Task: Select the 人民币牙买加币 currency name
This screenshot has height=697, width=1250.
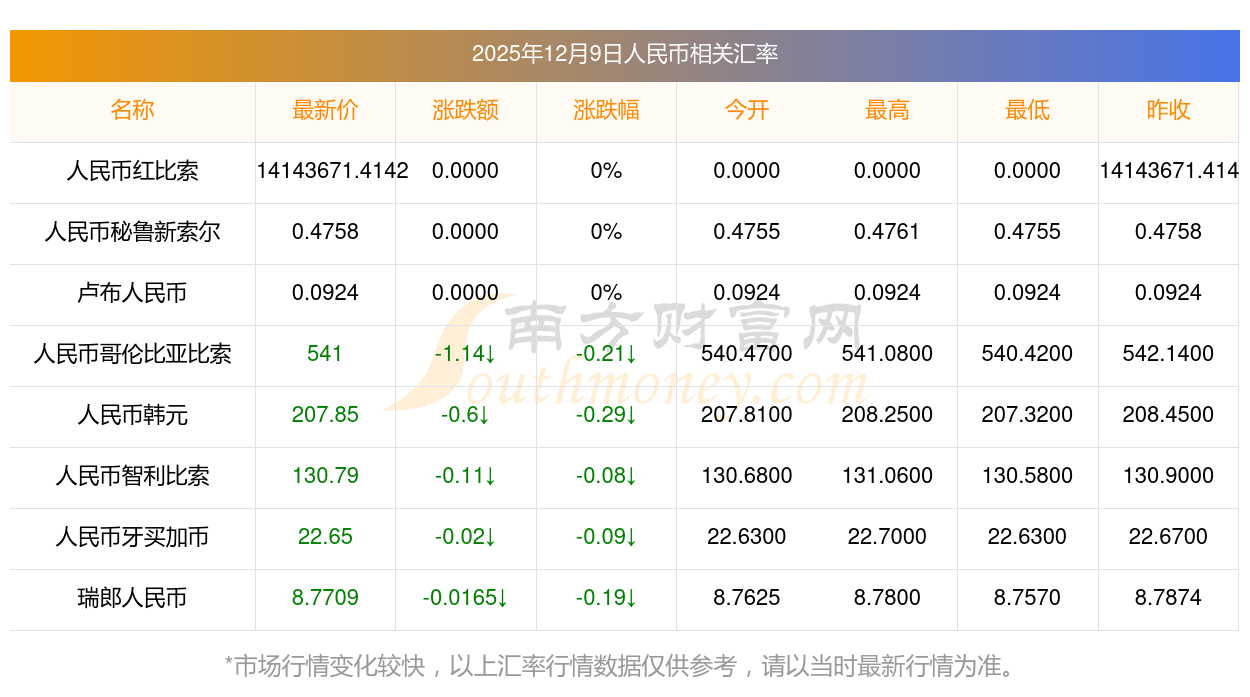Action: coord(132,537)
